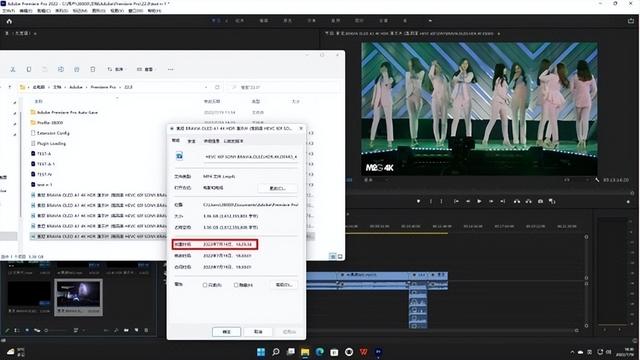Click the Share icon in File Explorer toolbar
640x360 pixels.
click(77, 69)
